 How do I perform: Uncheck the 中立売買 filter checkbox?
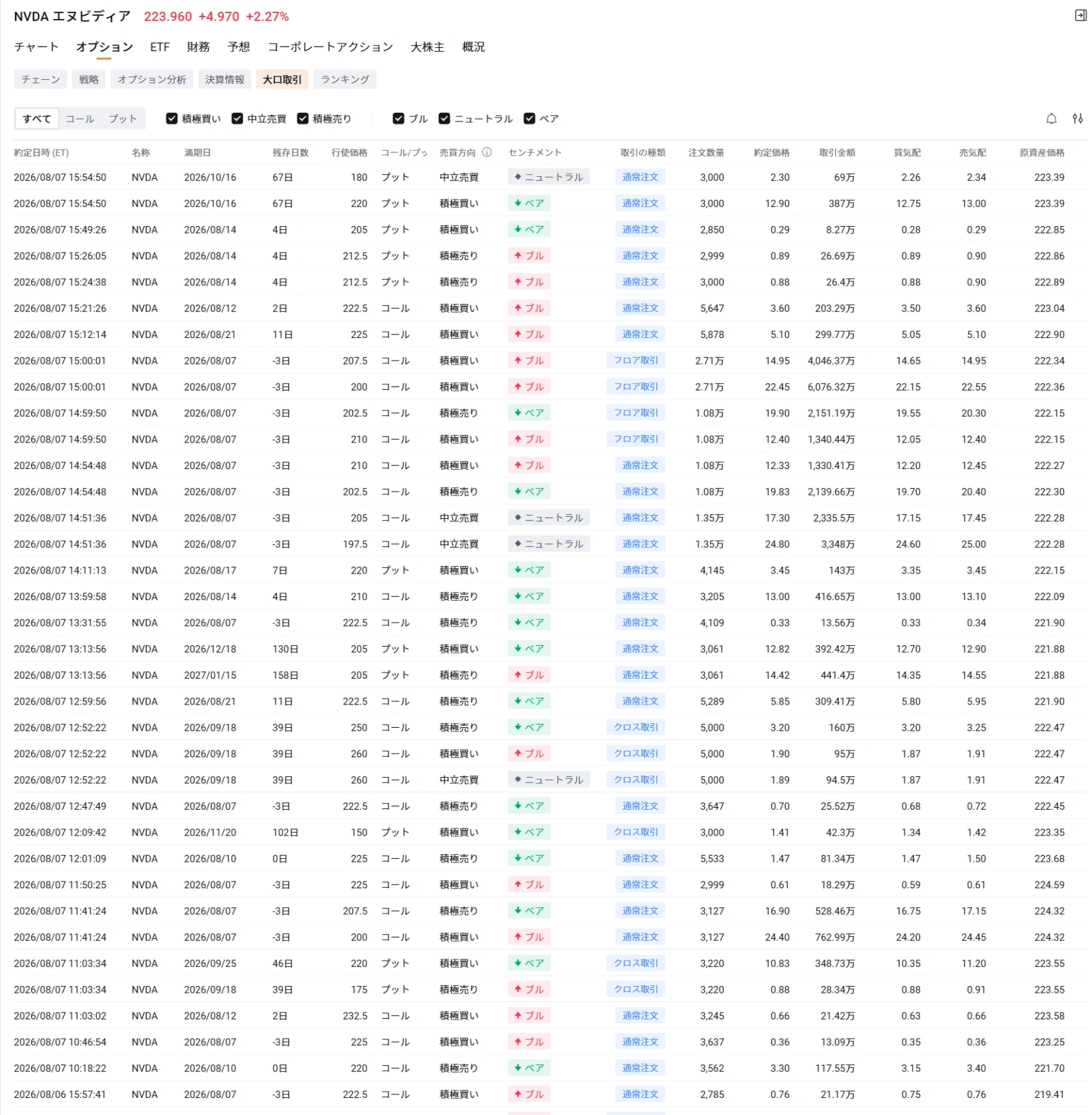point(238,119)
